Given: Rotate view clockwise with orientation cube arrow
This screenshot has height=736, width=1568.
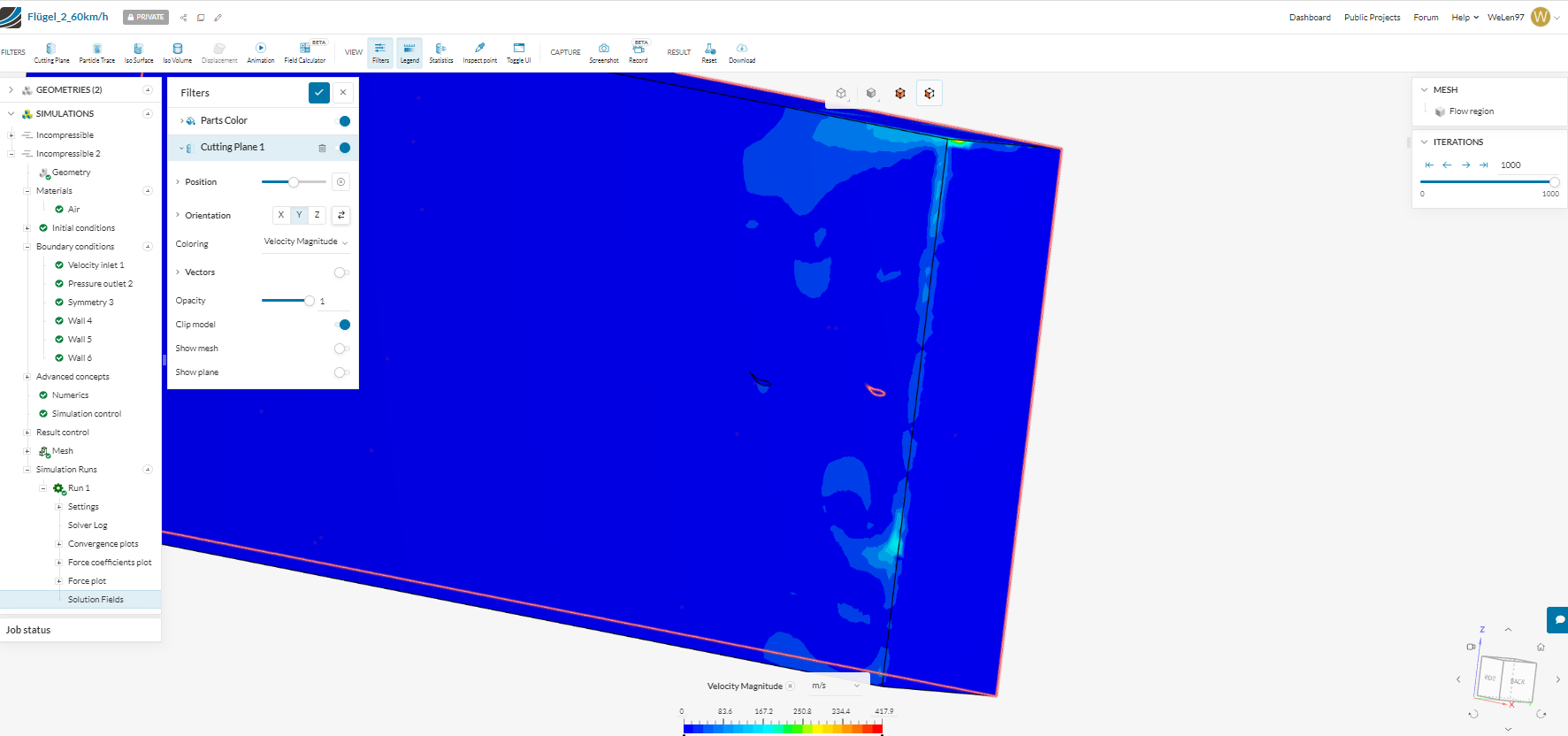Looking at the screenshot, I should click(x=1541, y=714).
